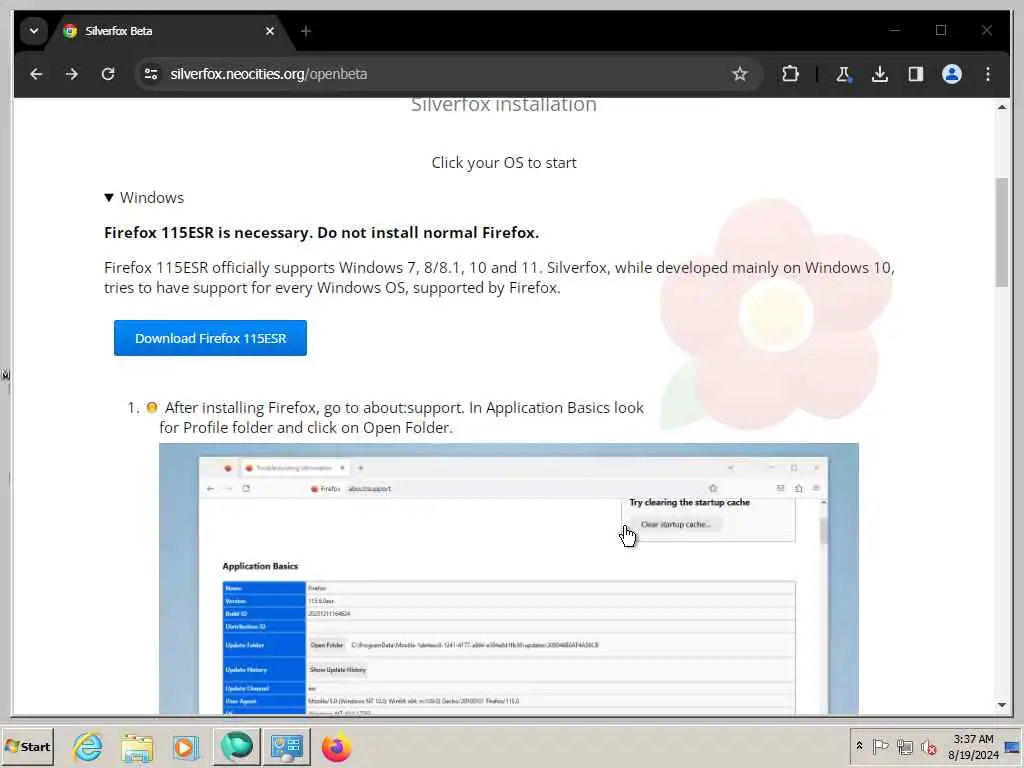Open Windows Media Player from taskbar
The height and width of the screenshot is (768, 1024).
[186, 747]
